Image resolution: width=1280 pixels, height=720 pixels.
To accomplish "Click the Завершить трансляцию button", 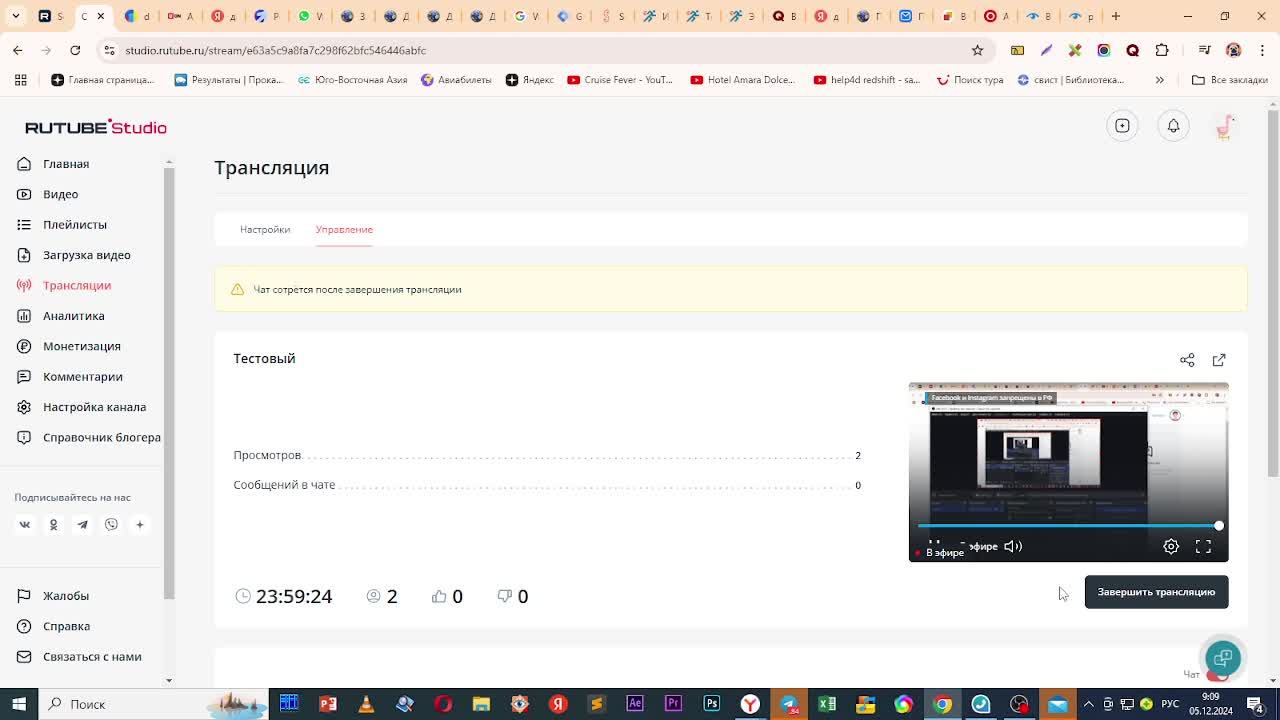I will (x=1156, y=592).
